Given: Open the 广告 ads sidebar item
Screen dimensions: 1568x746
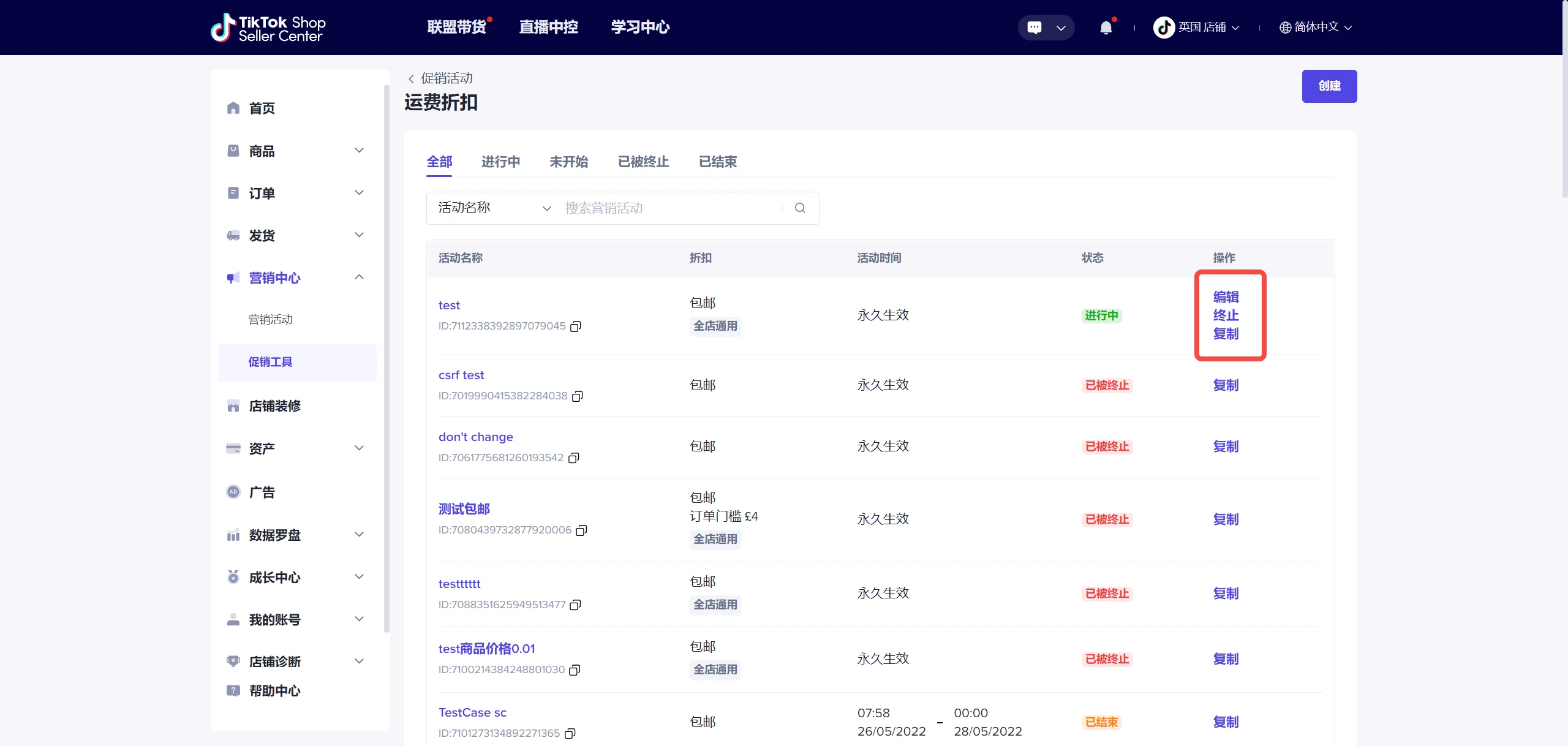Looking at the screenshot, I should pos(262,492).
